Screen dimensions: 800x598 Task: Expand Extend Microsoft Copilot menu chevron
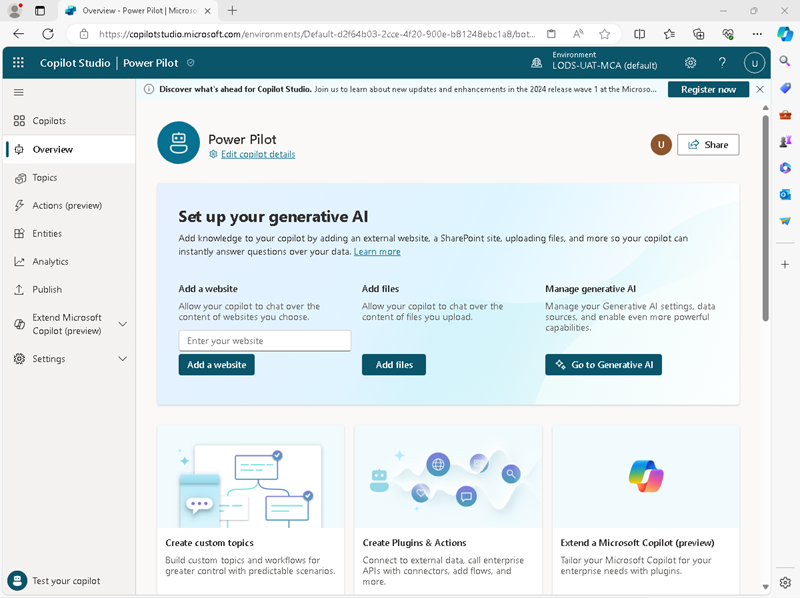122,324
